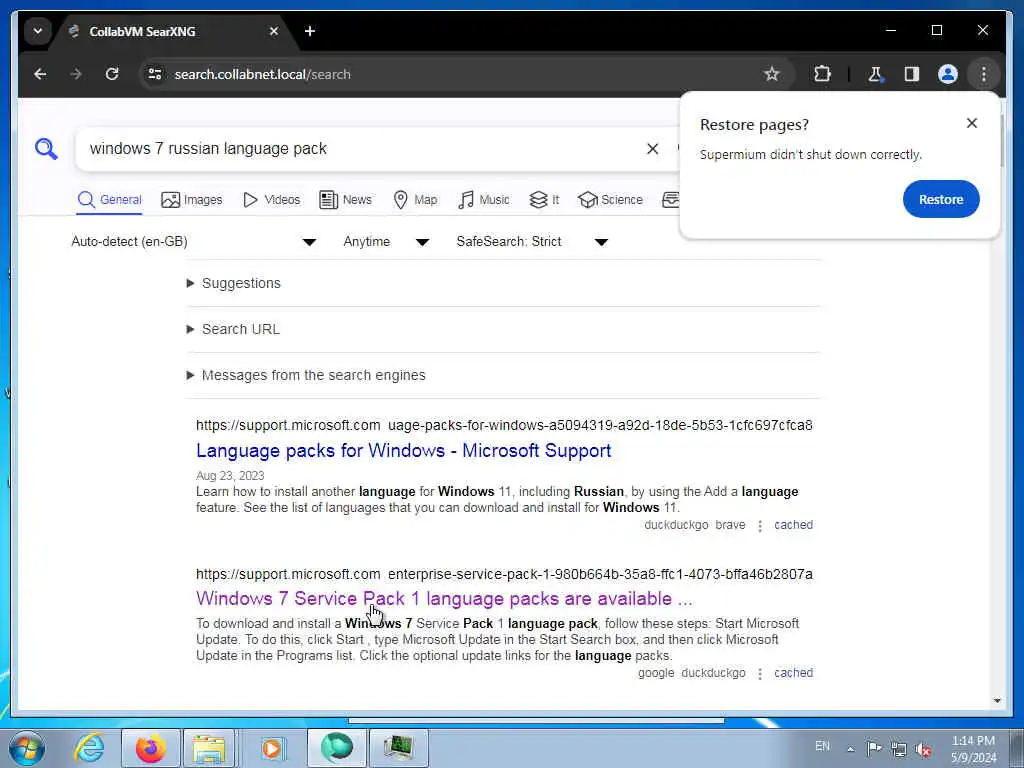Open the Extensions puzzle icon
Viewport: 1024px width, 768px height.
pos(822,74)
